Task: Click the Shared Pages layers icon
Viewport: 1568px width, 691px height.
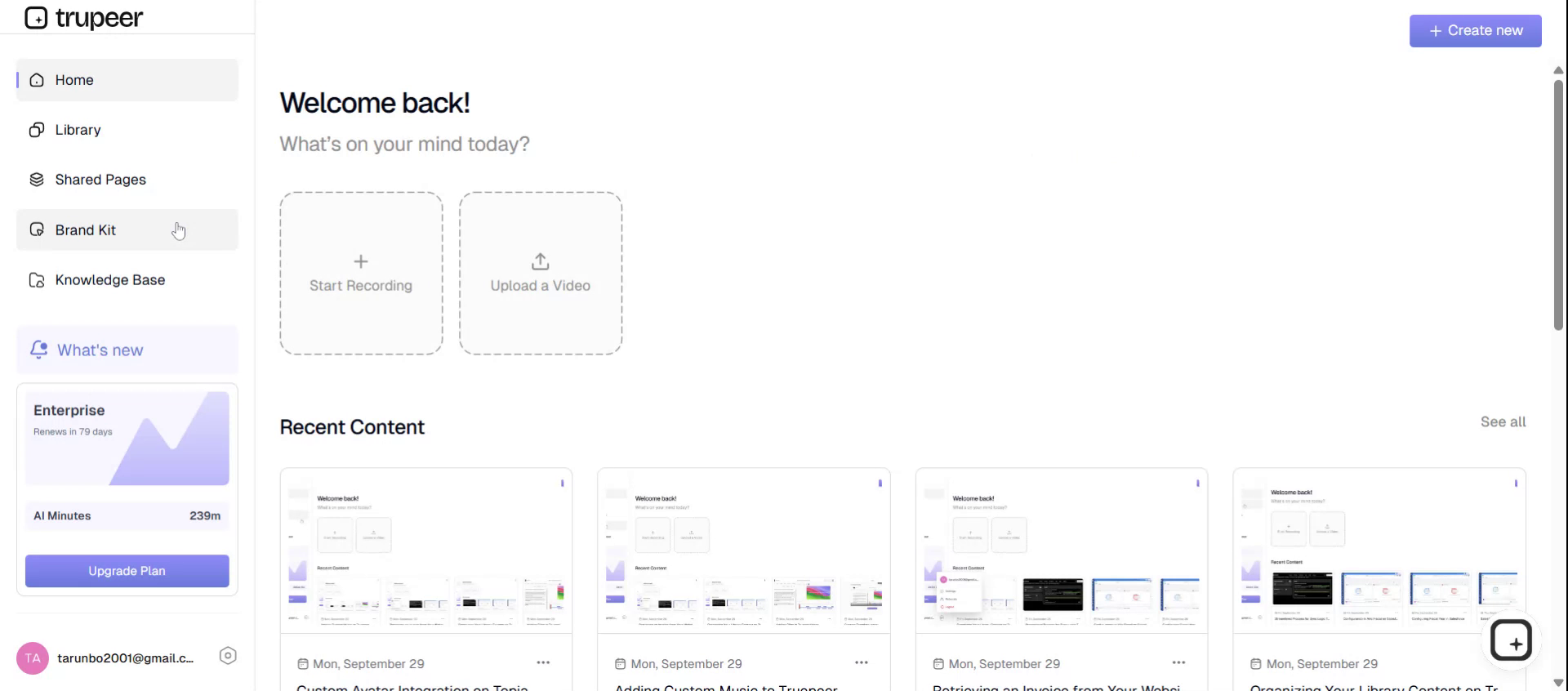Action: (x=37, y=180)
